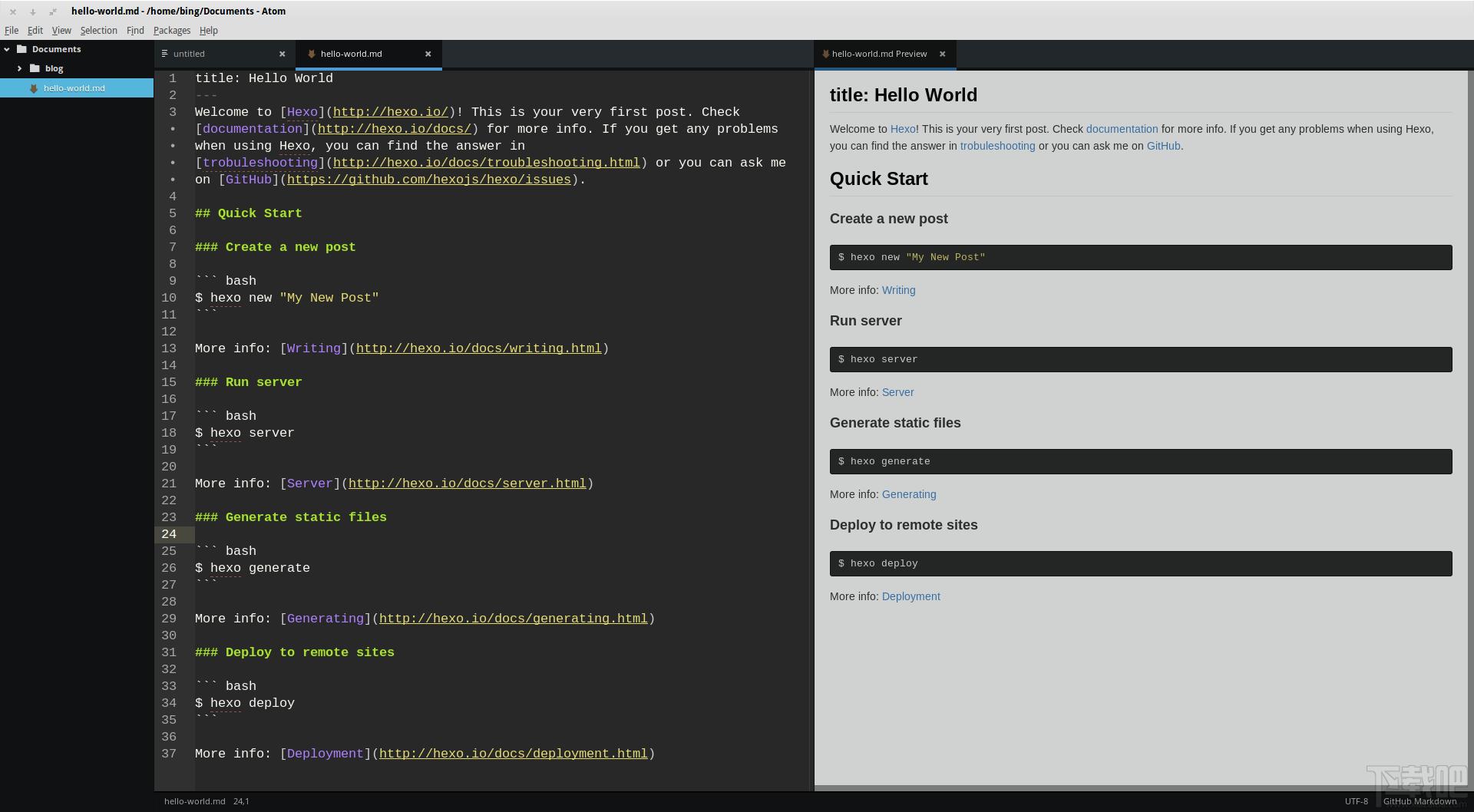Open the trobuleshooting link in preview
The width and height of the screenshot is (1474, 812).
997,146
